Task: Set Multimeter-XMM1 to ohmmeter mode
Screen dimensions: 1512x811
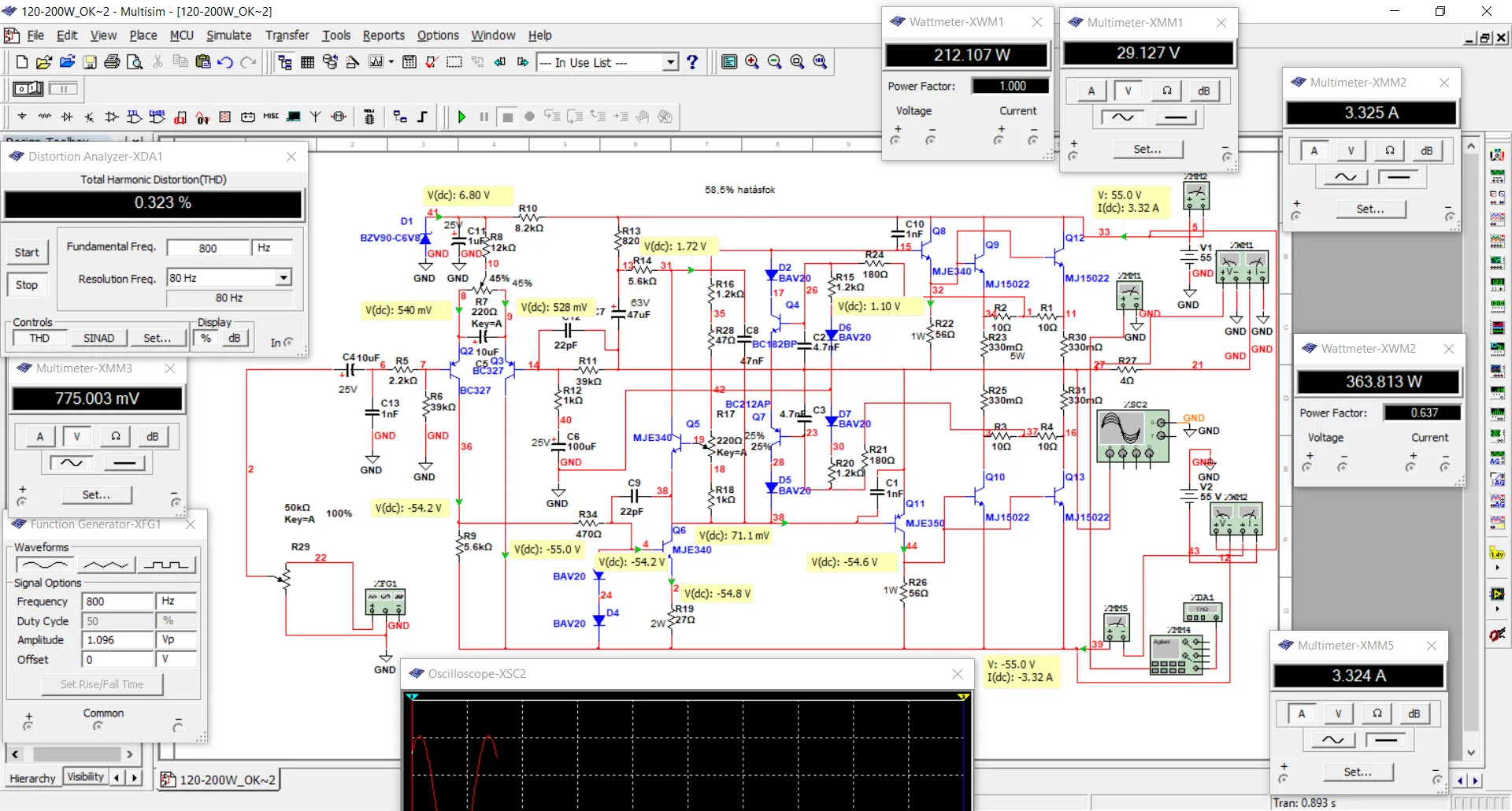Action: click(1166, 91)
